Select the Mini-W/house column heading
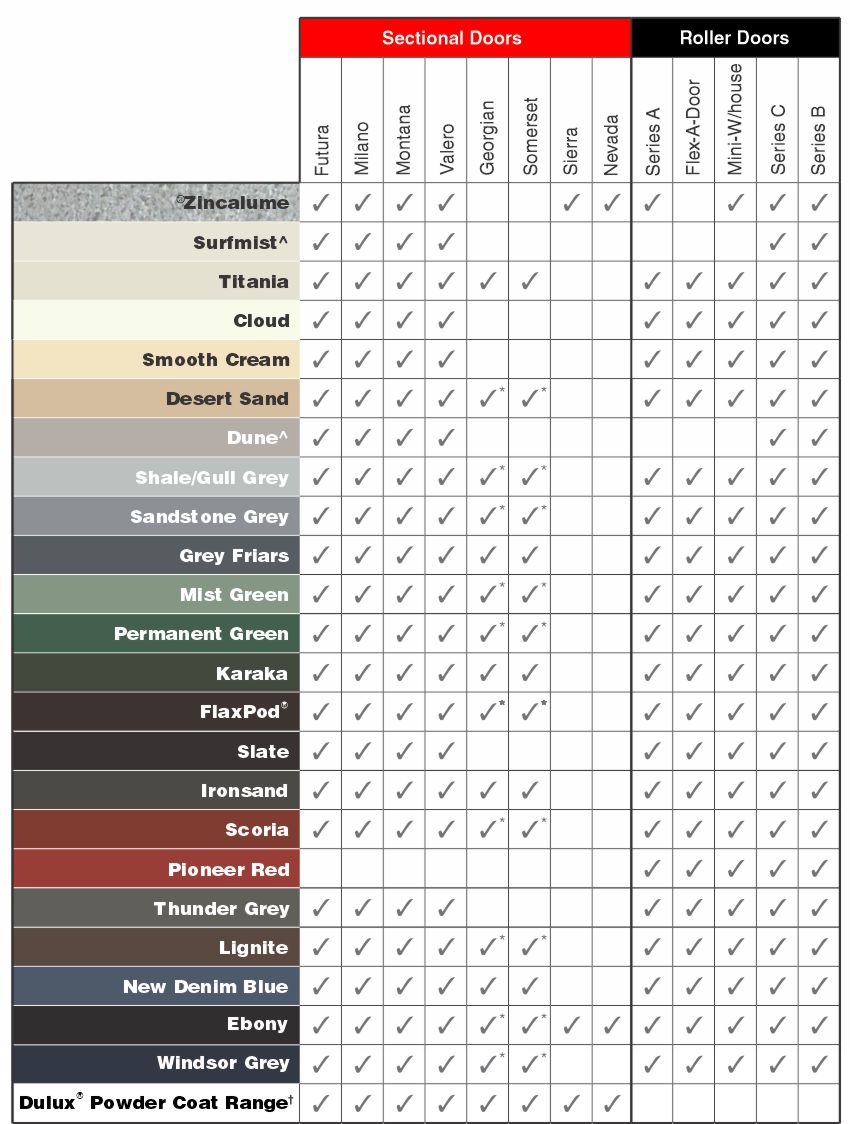 [735, 119]
